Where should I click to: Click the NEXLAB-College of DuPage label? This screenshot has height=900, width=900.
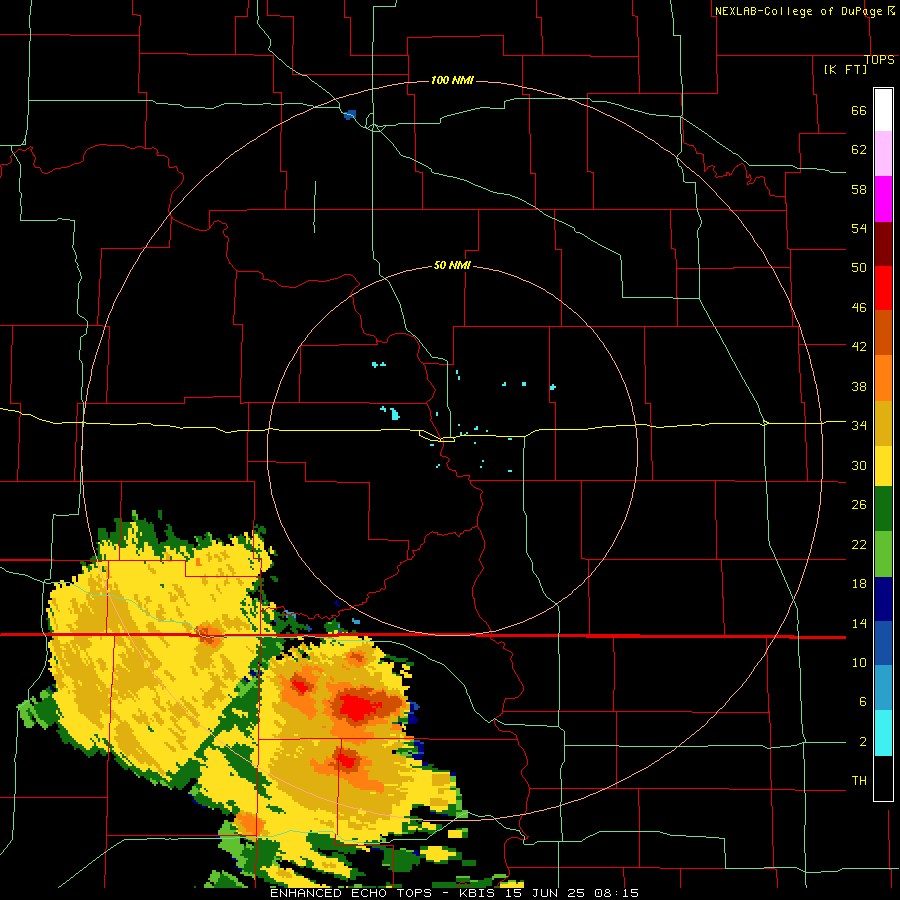(x=798, y=11)
